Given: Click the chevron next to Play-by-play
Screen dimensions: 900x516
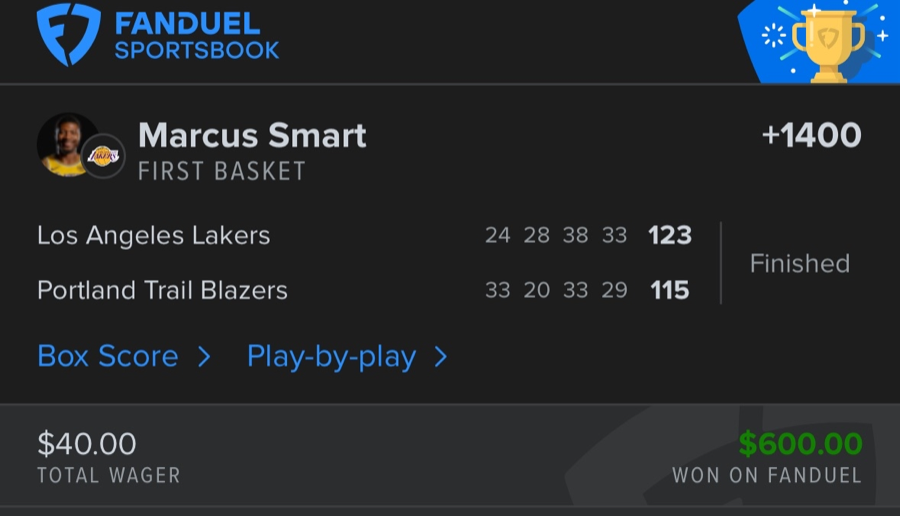Looking at the screenshot, I should point(441,356).
